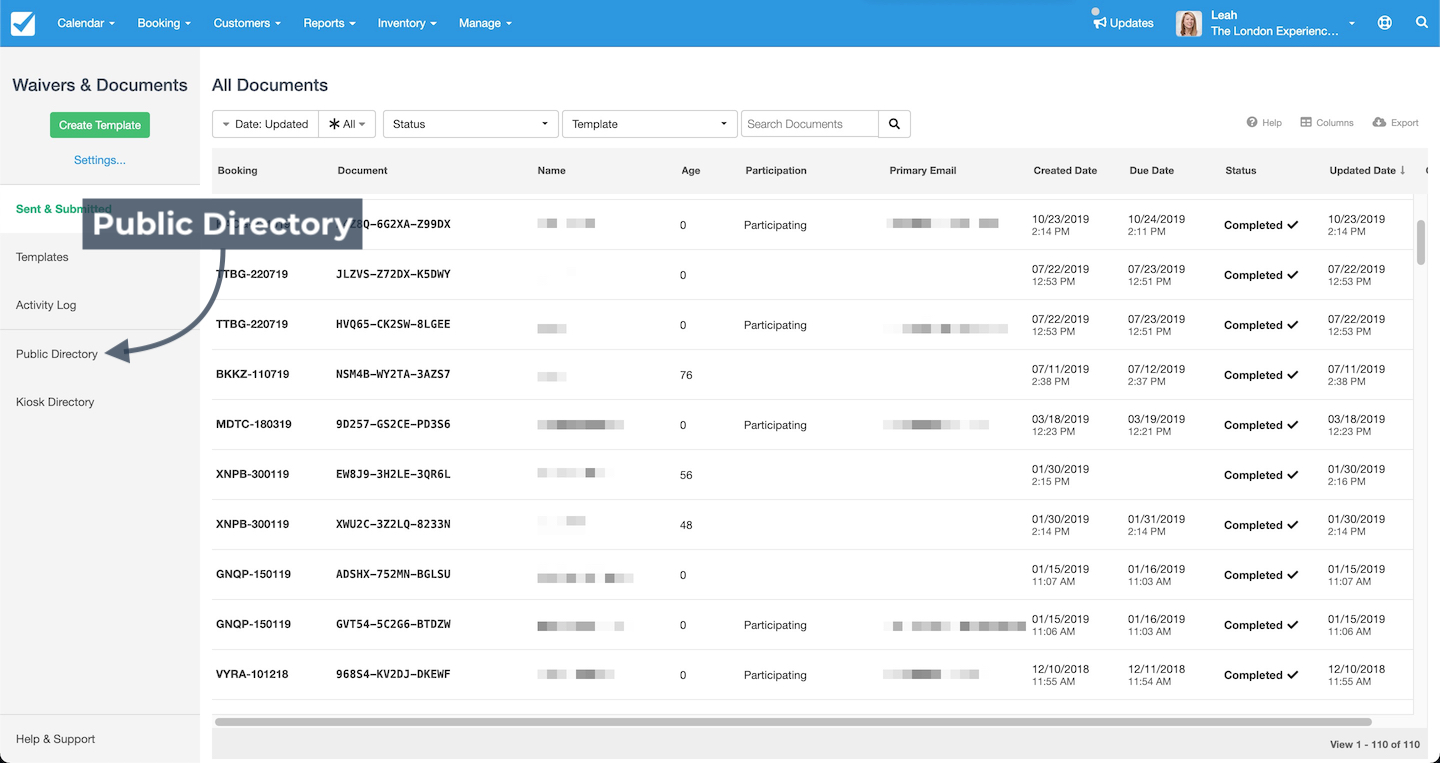The height and width of the screenshot is (763, 1440).
Task: Open booking VYRA-101218
Action: click(252, 675)
